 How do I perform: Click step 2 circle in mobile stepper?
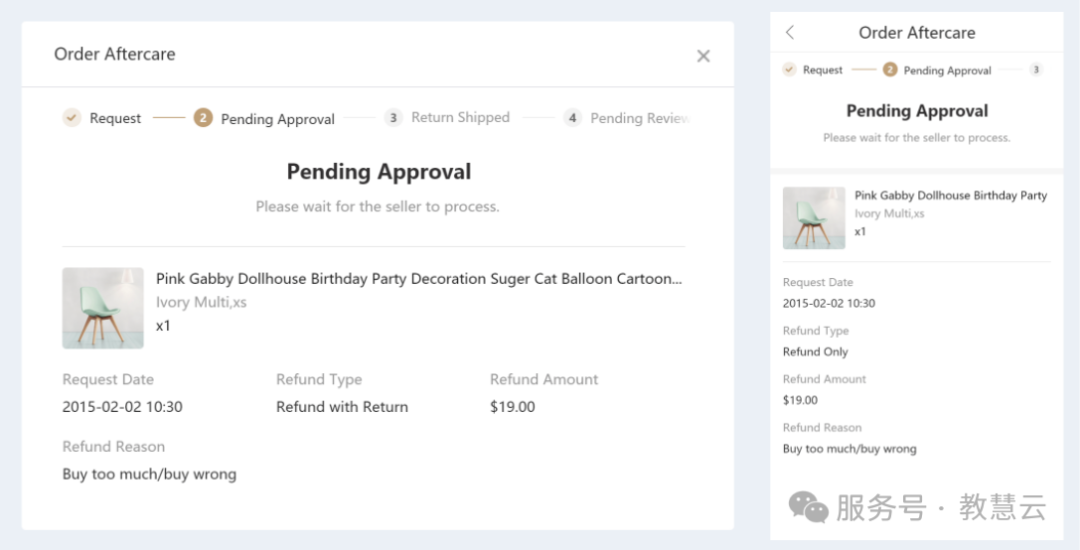(889, 70)
